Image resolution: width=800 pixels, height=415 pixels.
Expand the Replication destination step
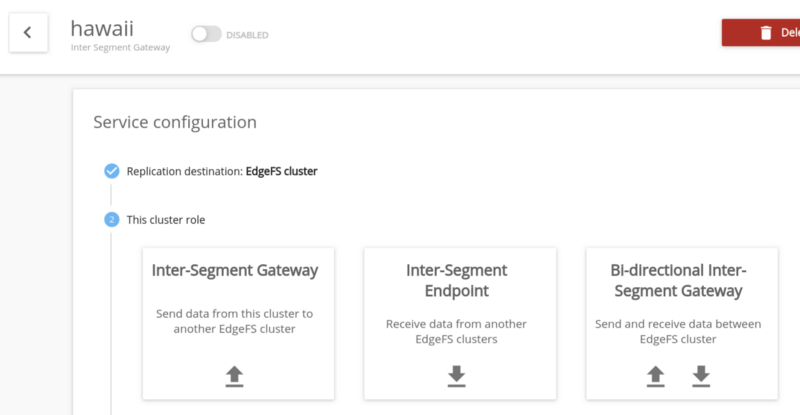pos(221,171)
